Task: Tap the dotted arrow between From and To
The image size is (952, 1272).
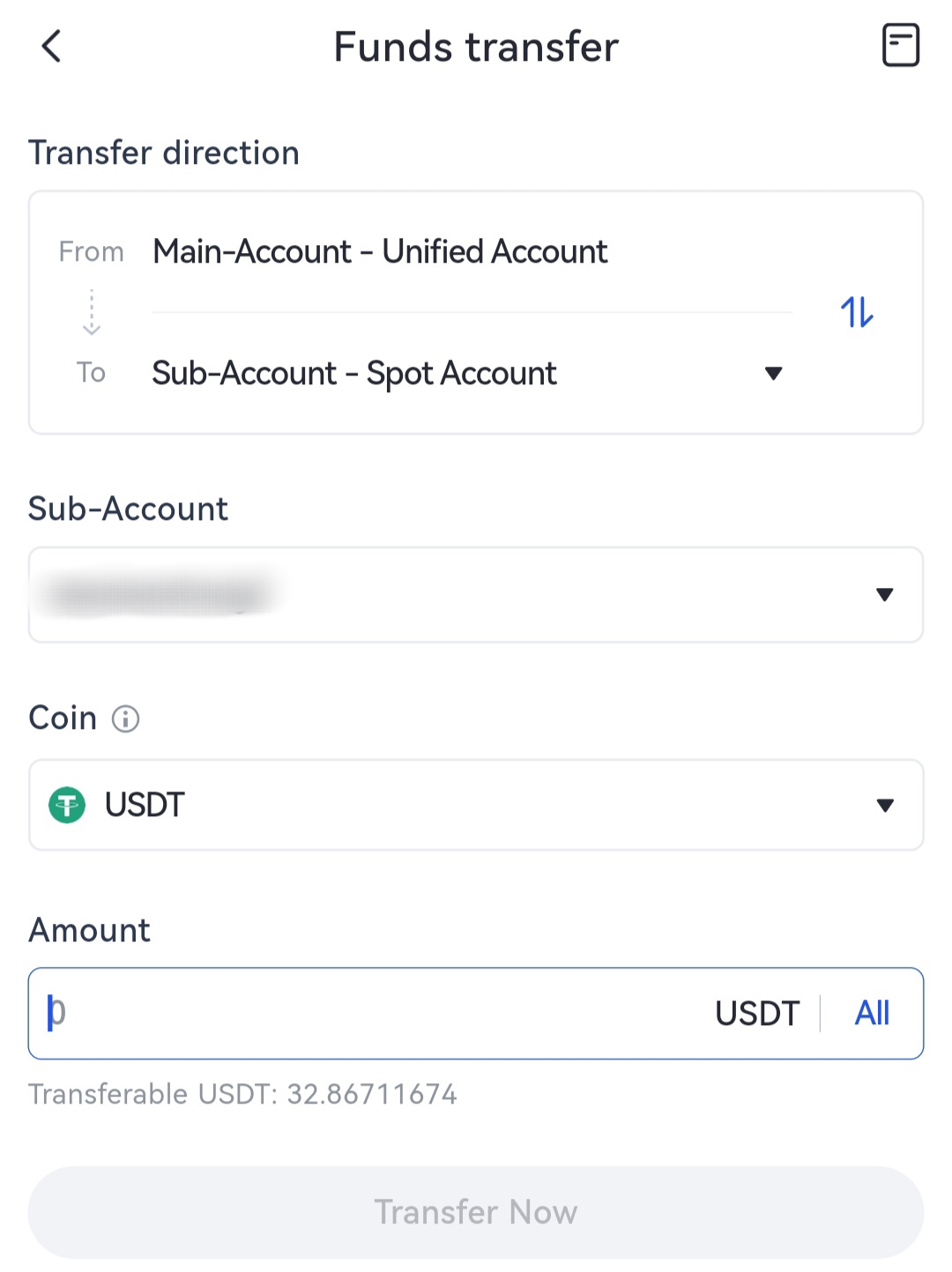Action: coord(92,312)
